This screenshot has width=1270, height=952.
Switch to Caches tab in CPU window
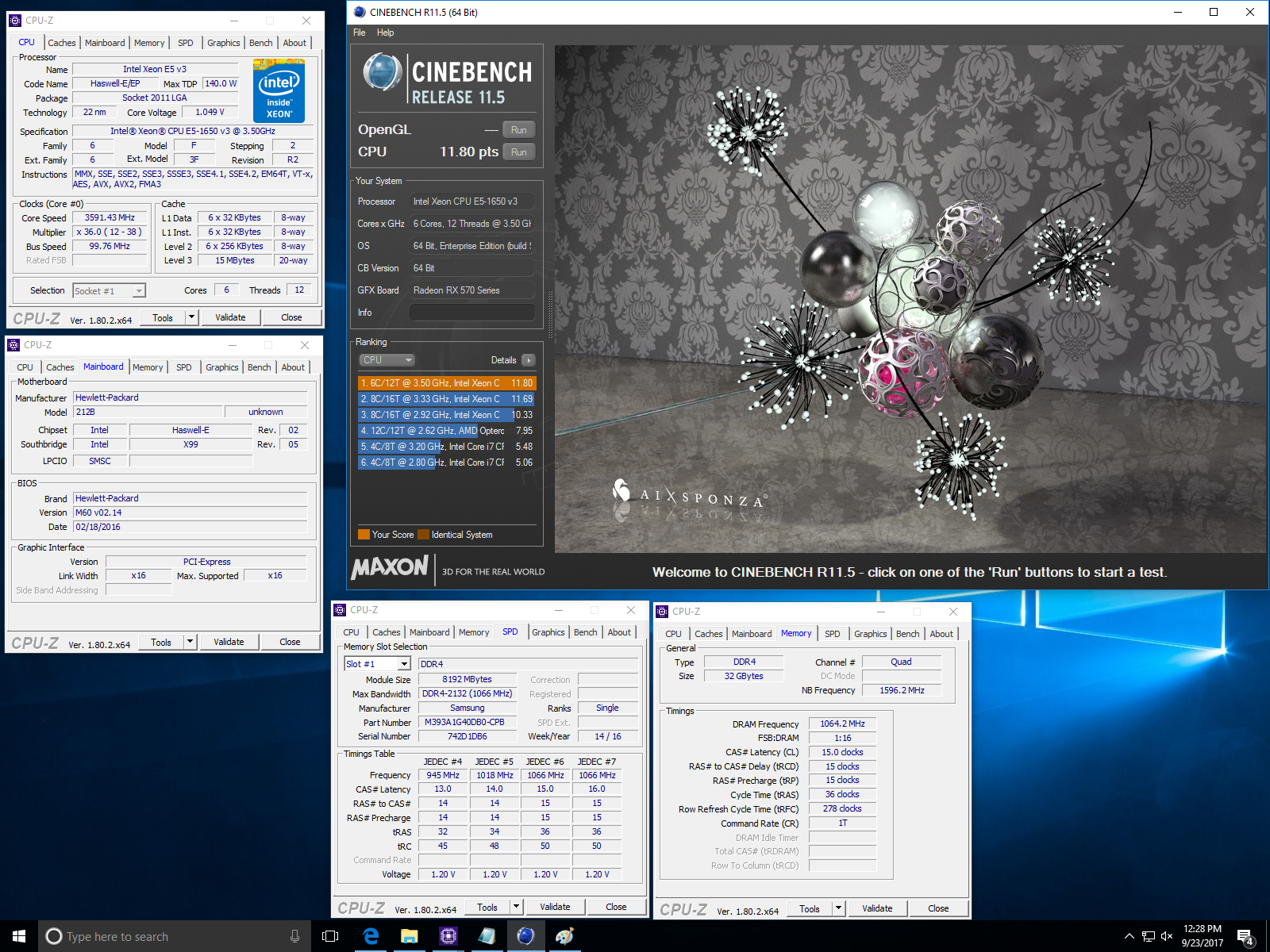62,43
